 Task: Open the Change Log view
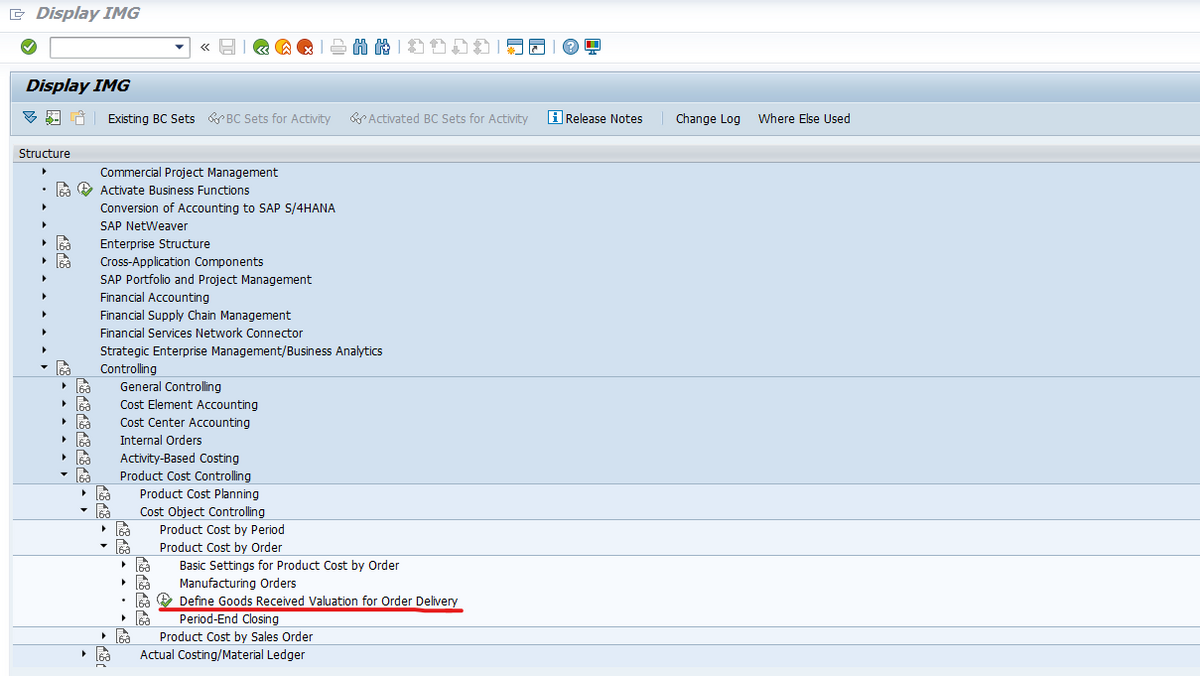pyautogui.click(x=708, y=118)
